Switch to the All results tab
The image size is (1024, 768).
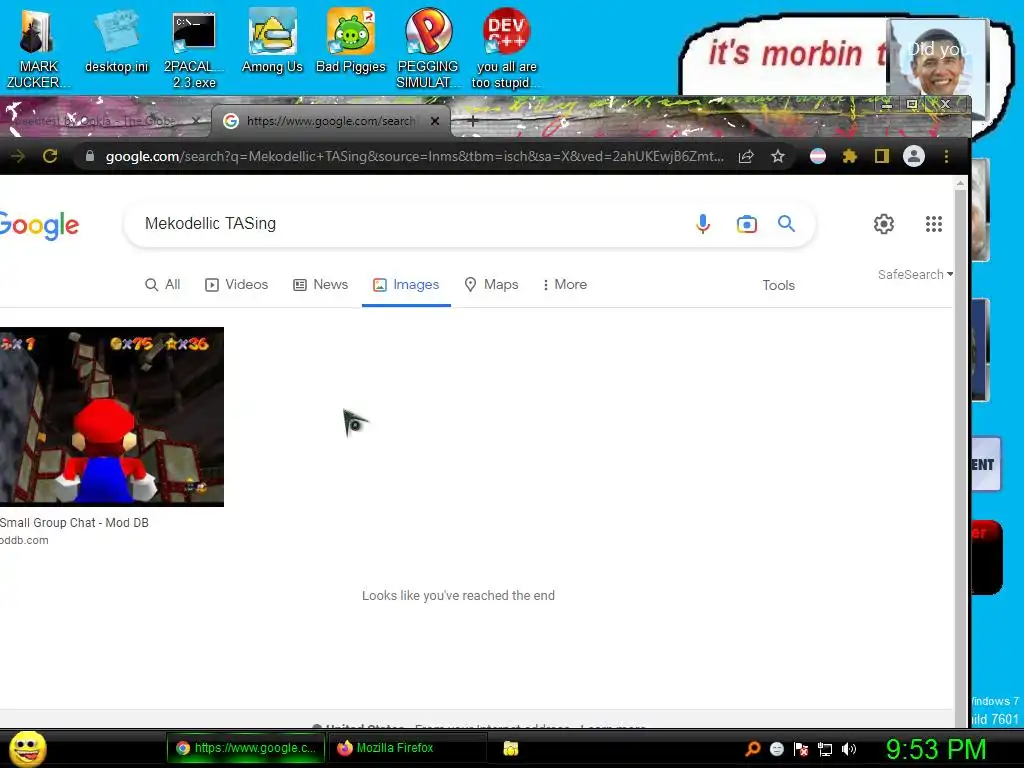tap(163, 285)
